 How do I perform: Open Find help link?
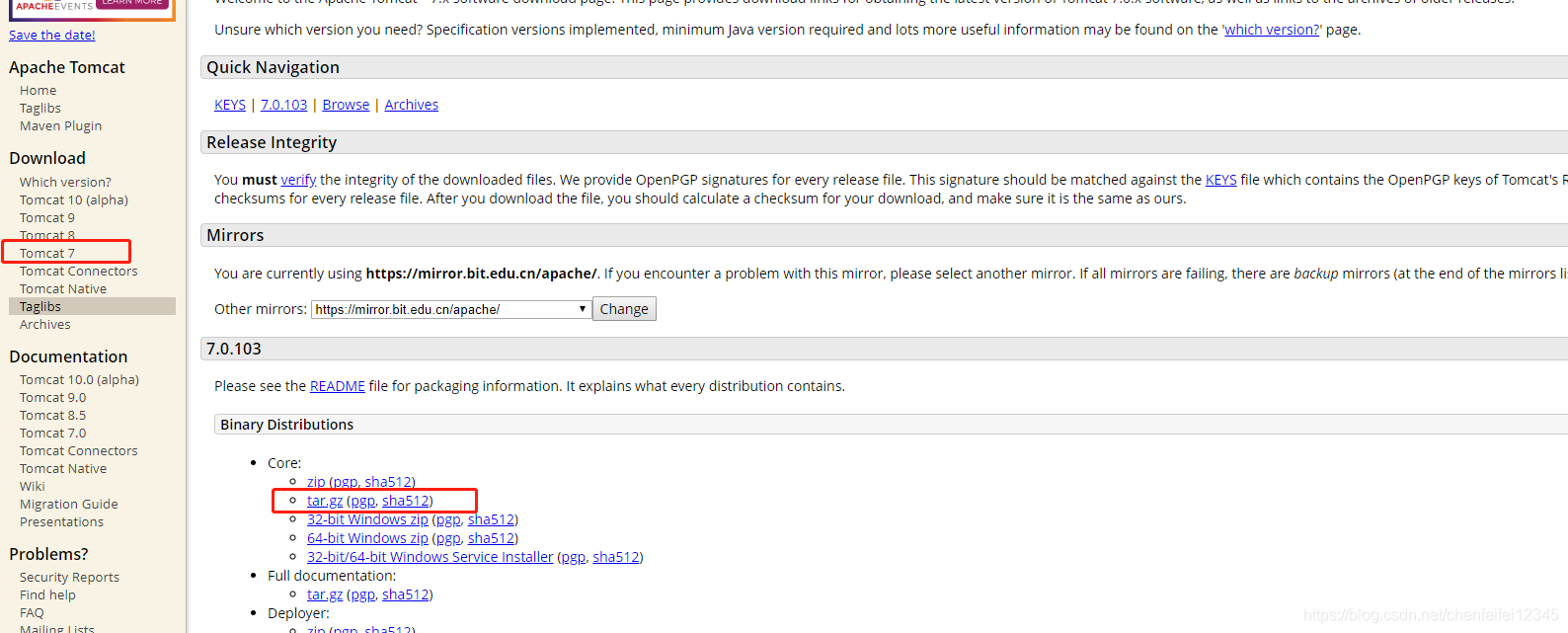pyautogui.click(x=47, y=594)
